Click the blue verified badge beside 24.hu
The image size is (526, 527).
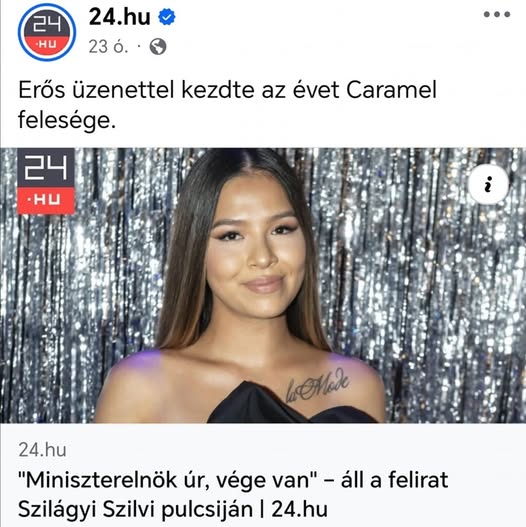click(x=167, y=17)
